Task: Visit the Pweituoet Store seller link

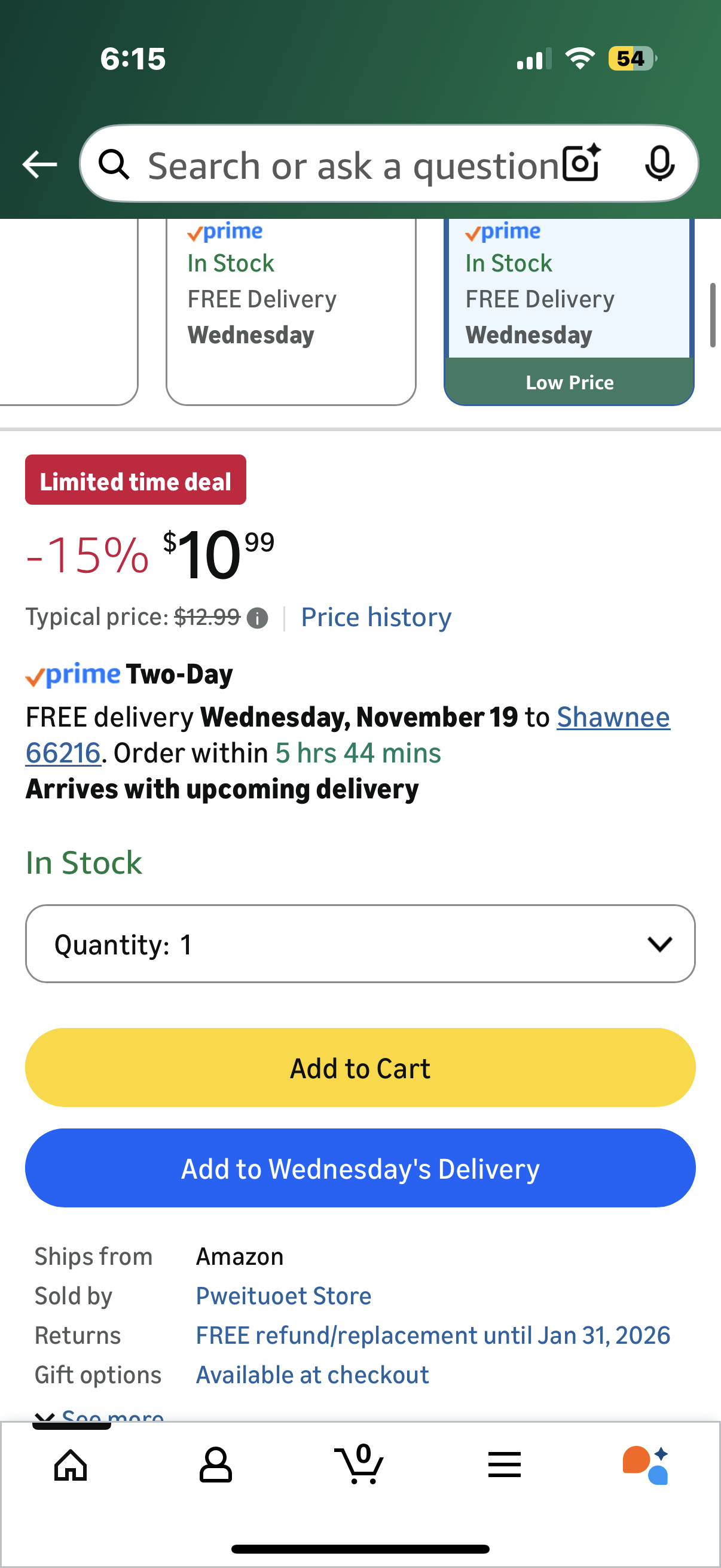Action: pos(283,1296)
